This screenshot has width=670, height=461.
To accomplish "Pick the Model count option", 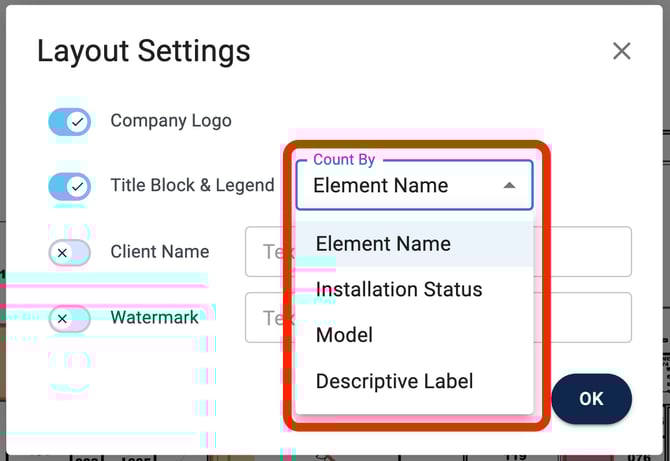I will point(344,335).
